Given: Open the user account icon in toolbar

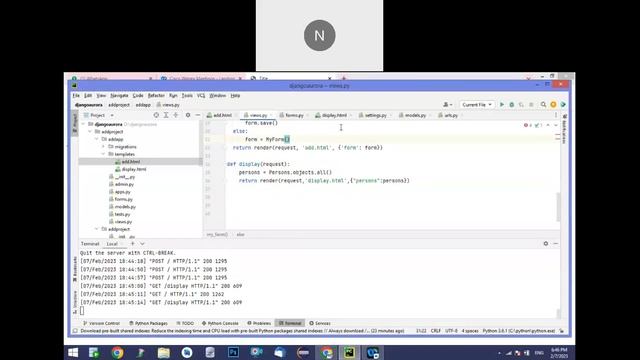Looking at the screenshot, I should click(x=447, y=105).
